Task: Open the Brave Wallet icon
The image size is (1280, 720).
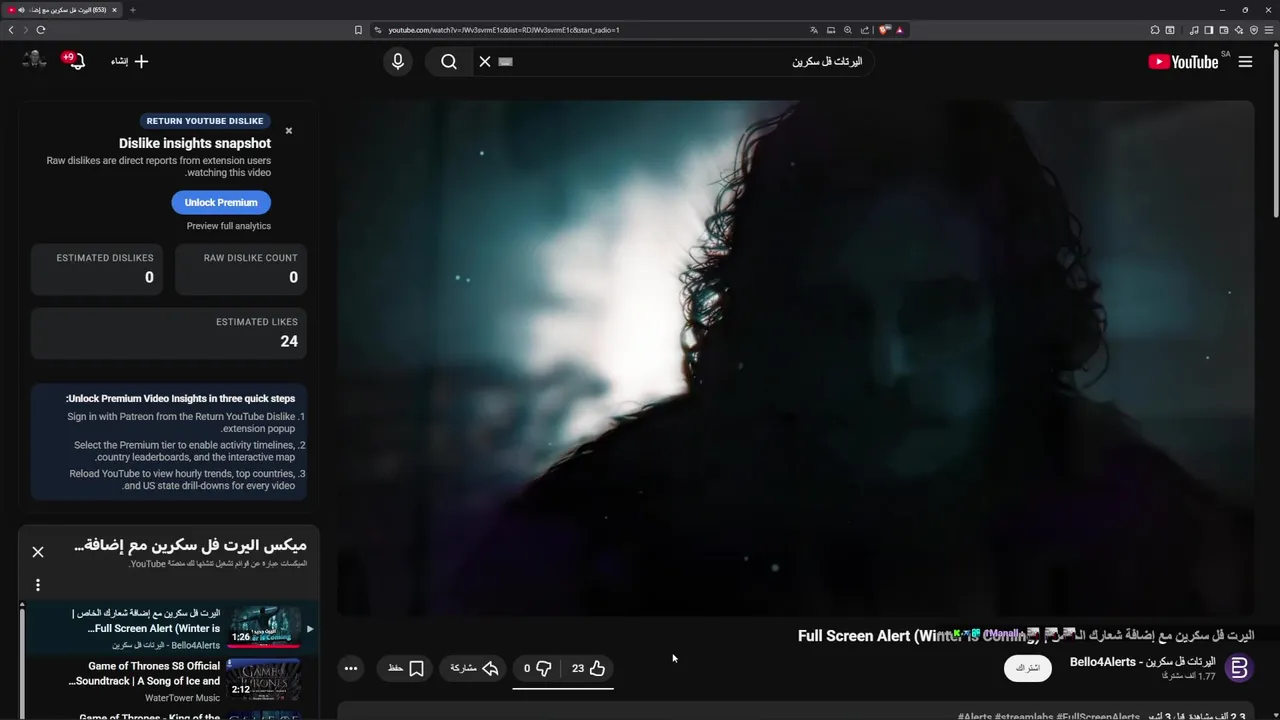Action: [1223, 30]
